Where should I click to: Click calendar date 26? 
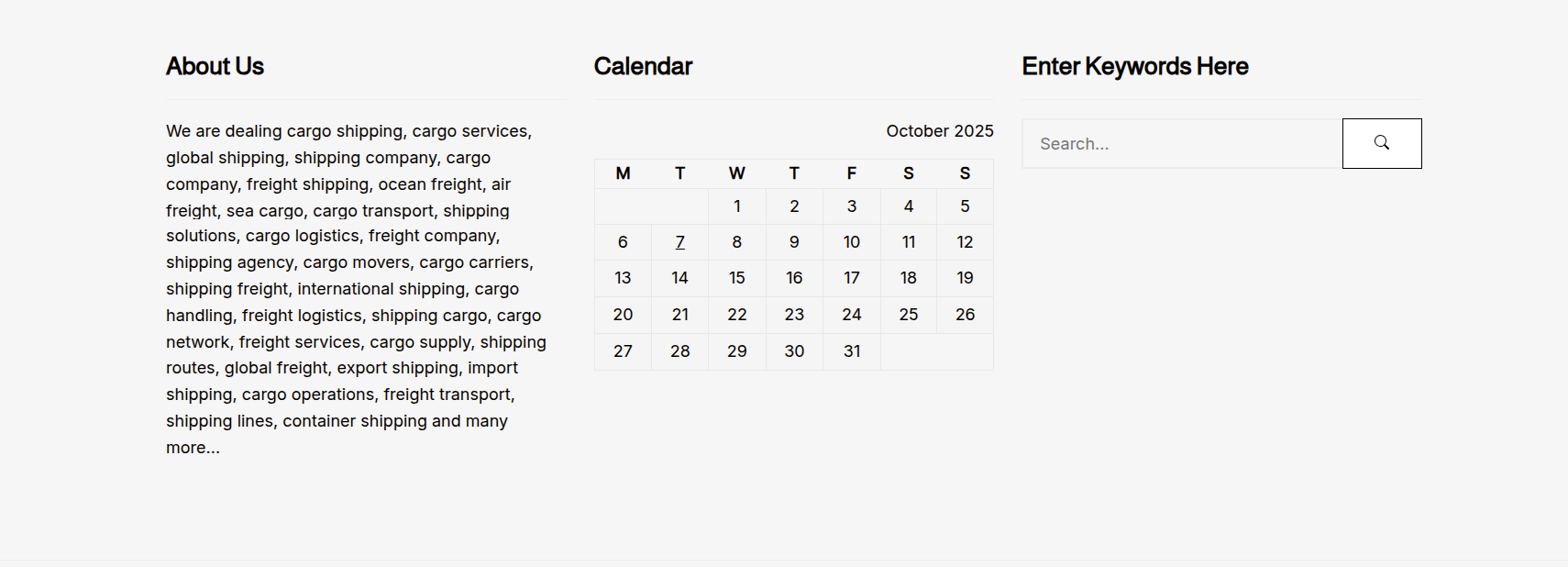pos(965,315)
